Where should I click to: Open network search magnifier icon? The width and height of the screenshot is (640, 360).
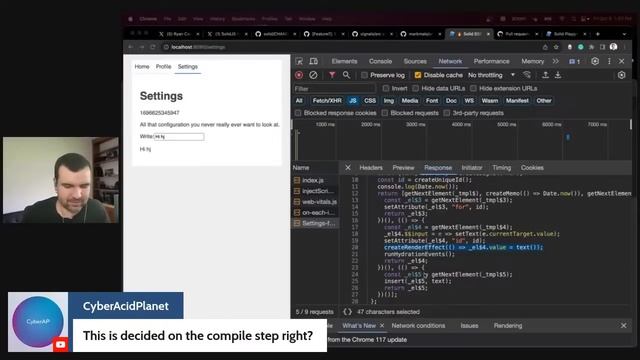346,75
